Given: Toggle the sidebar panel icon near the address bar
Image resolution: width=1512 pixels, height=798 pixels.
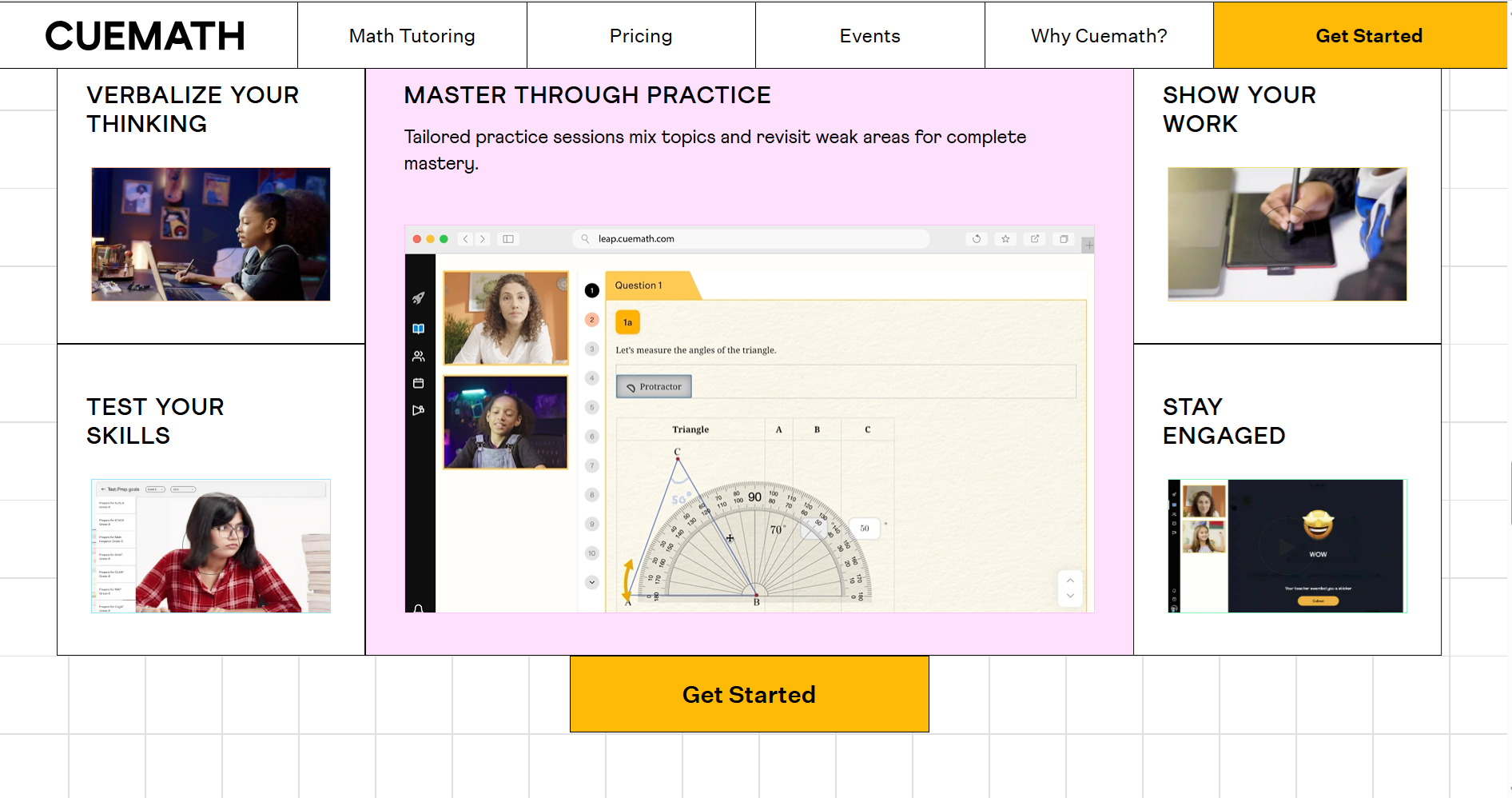Looking at the screenshot, I should [x=508, y=239].
